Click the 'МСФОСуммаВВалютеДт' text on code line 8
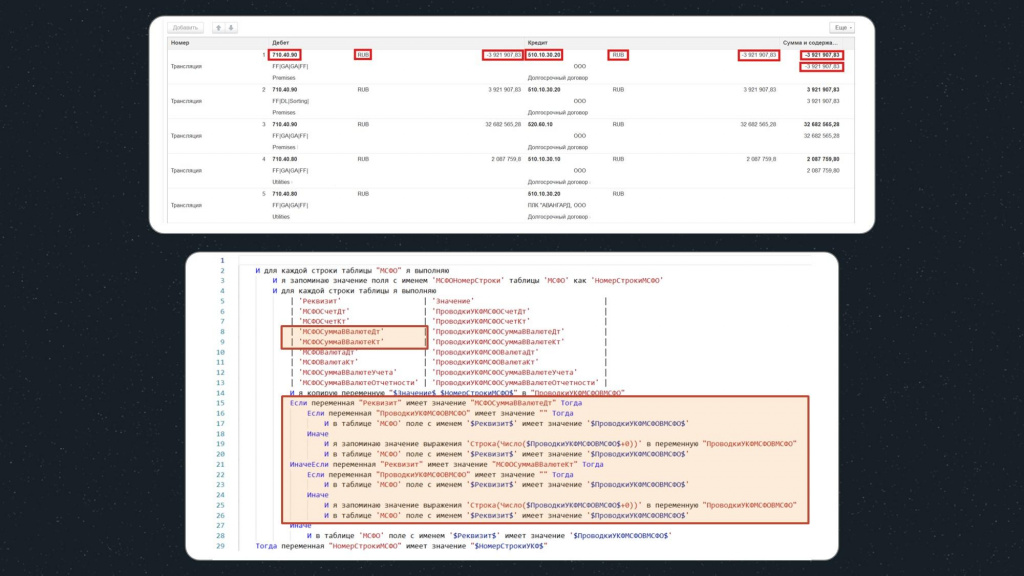 coord(341,332)
